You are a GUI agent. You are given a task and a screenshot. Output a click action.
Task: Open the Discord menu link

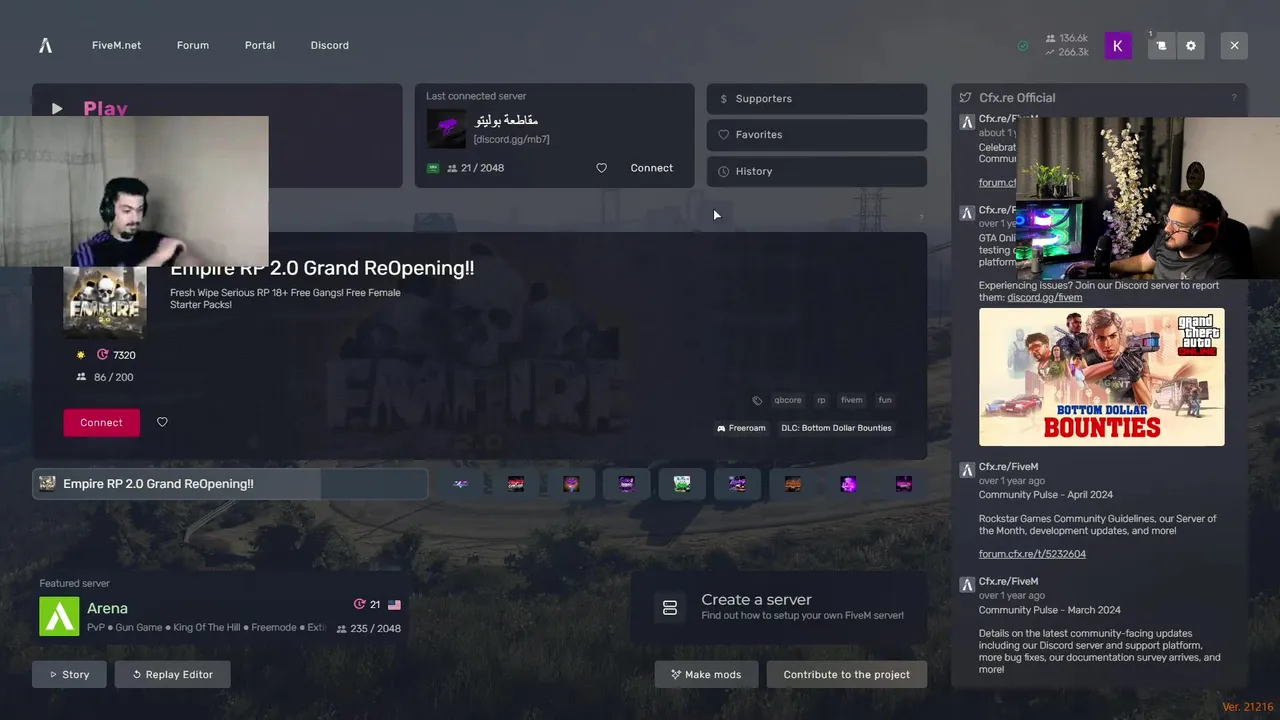tap(330, 45)
